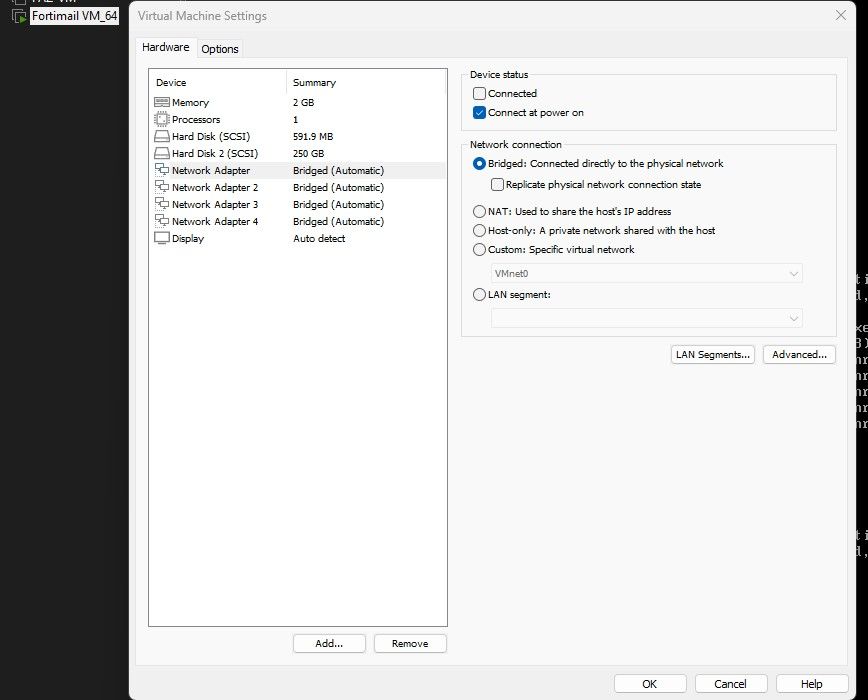
Task: Select the Network Adapter 3 row
Action: (x=299, y=205)
